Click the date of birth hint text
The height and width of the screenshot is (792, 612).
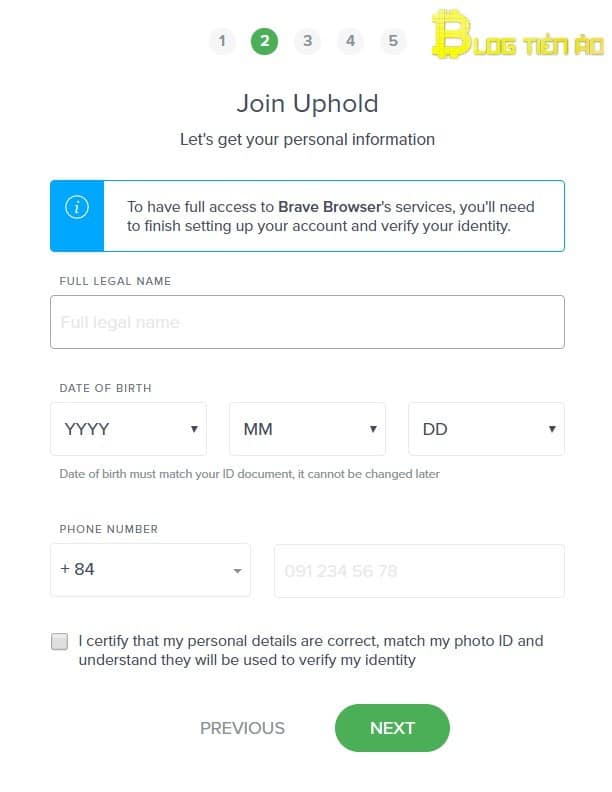point(249,474)
